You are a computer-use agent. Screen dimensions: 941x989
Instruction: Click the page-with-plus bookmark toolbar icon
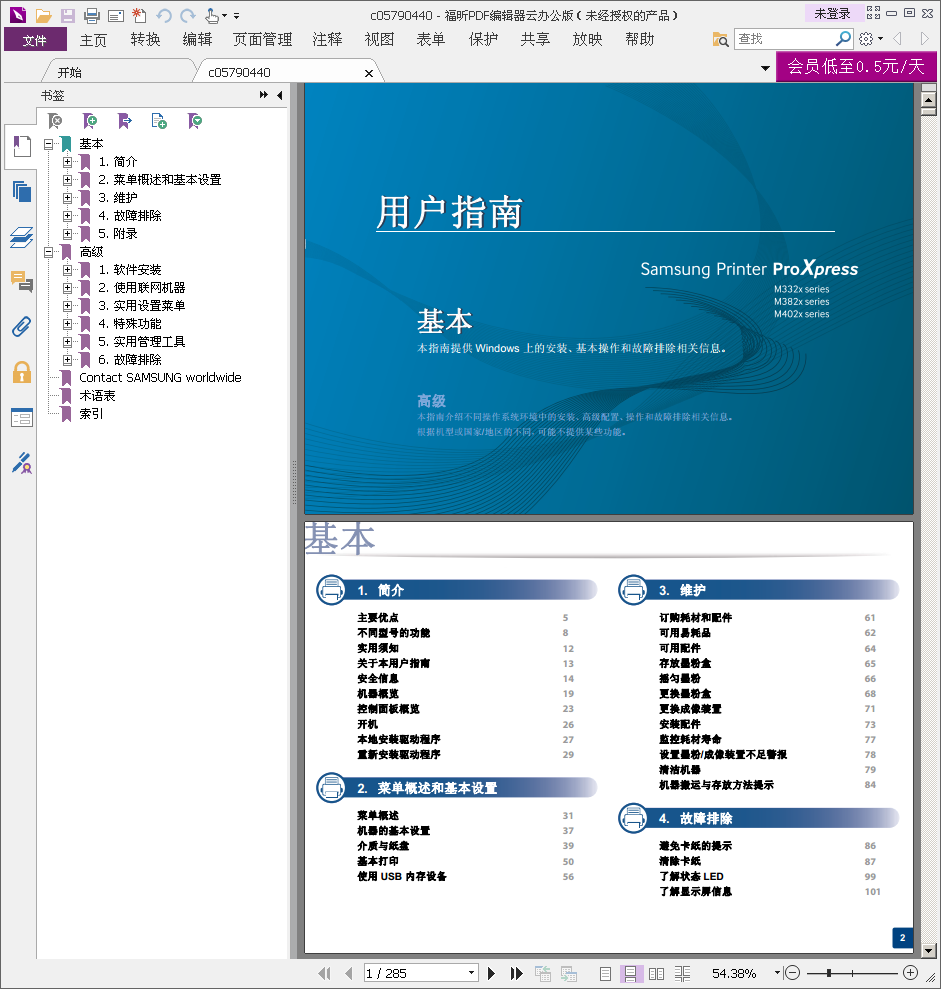point(159,120)
